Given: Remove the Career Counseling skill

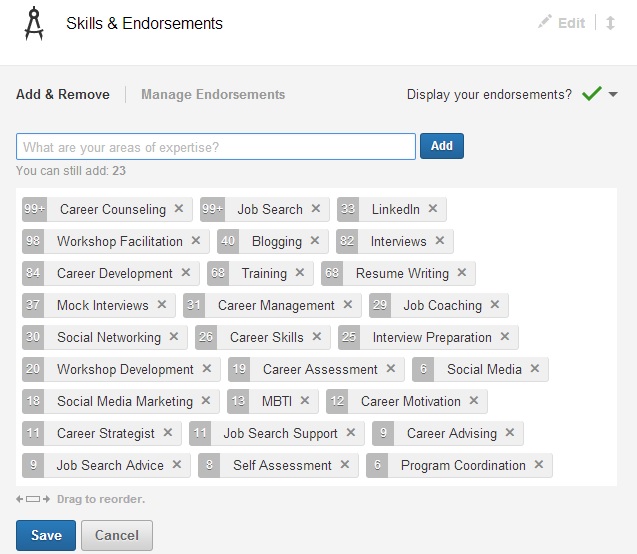Looking at the screenshot, I should (179, 209).
